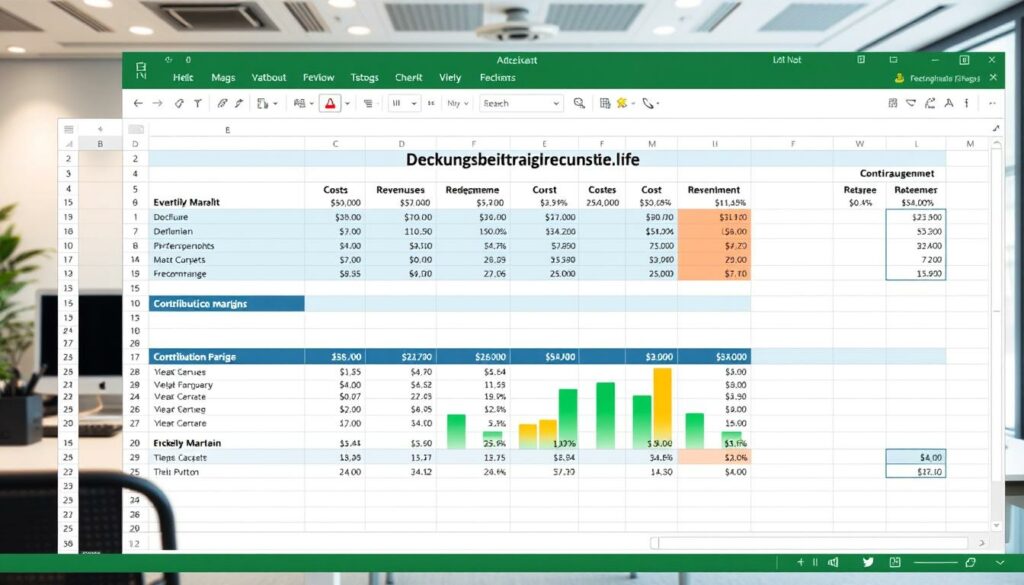Click the yellow star highlight icon
This screenshot has height=585, width=1024.
[x=622, y=103]
